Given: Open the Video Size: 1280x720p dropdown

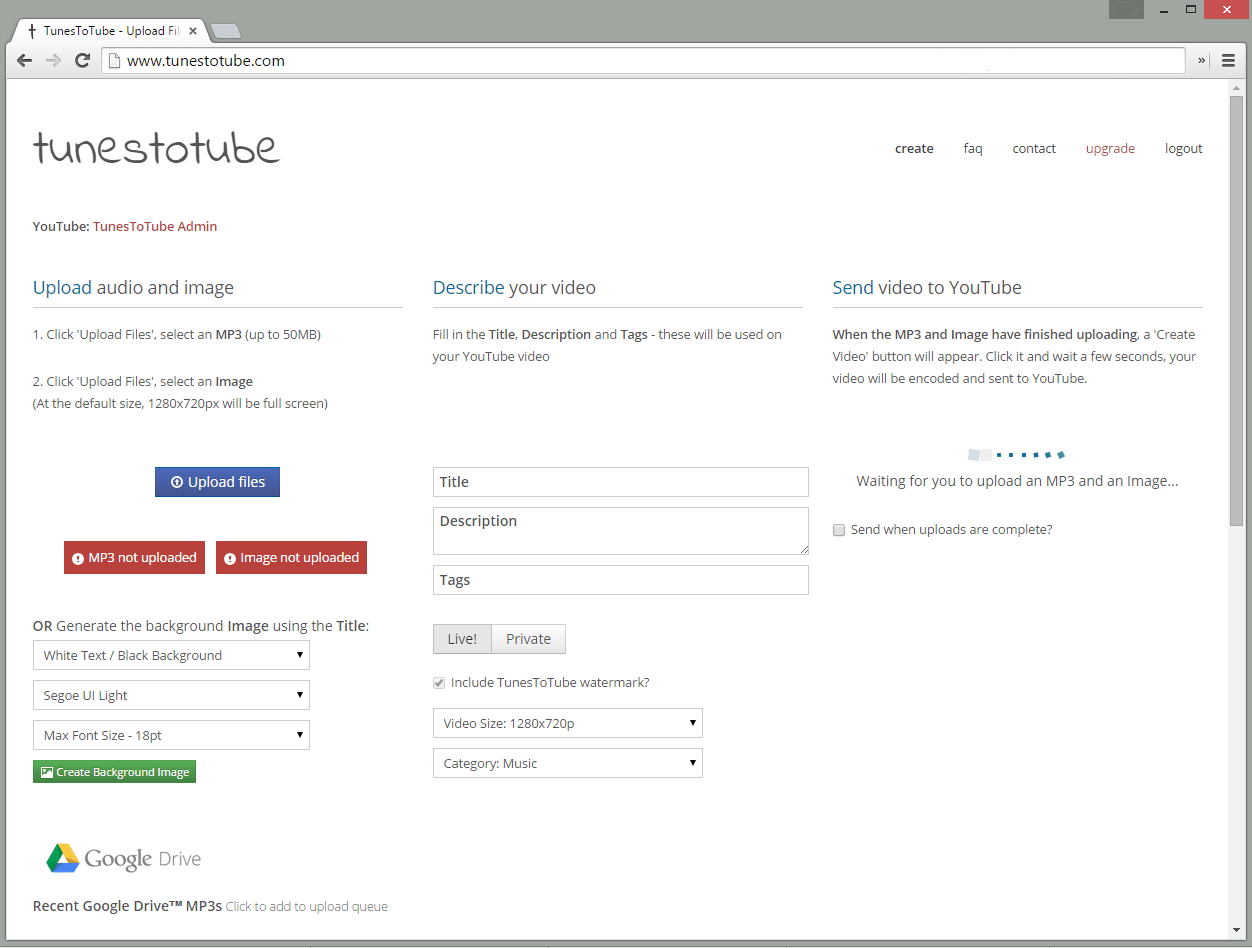Looking at the screenshot, I should (x=568, y=724).
